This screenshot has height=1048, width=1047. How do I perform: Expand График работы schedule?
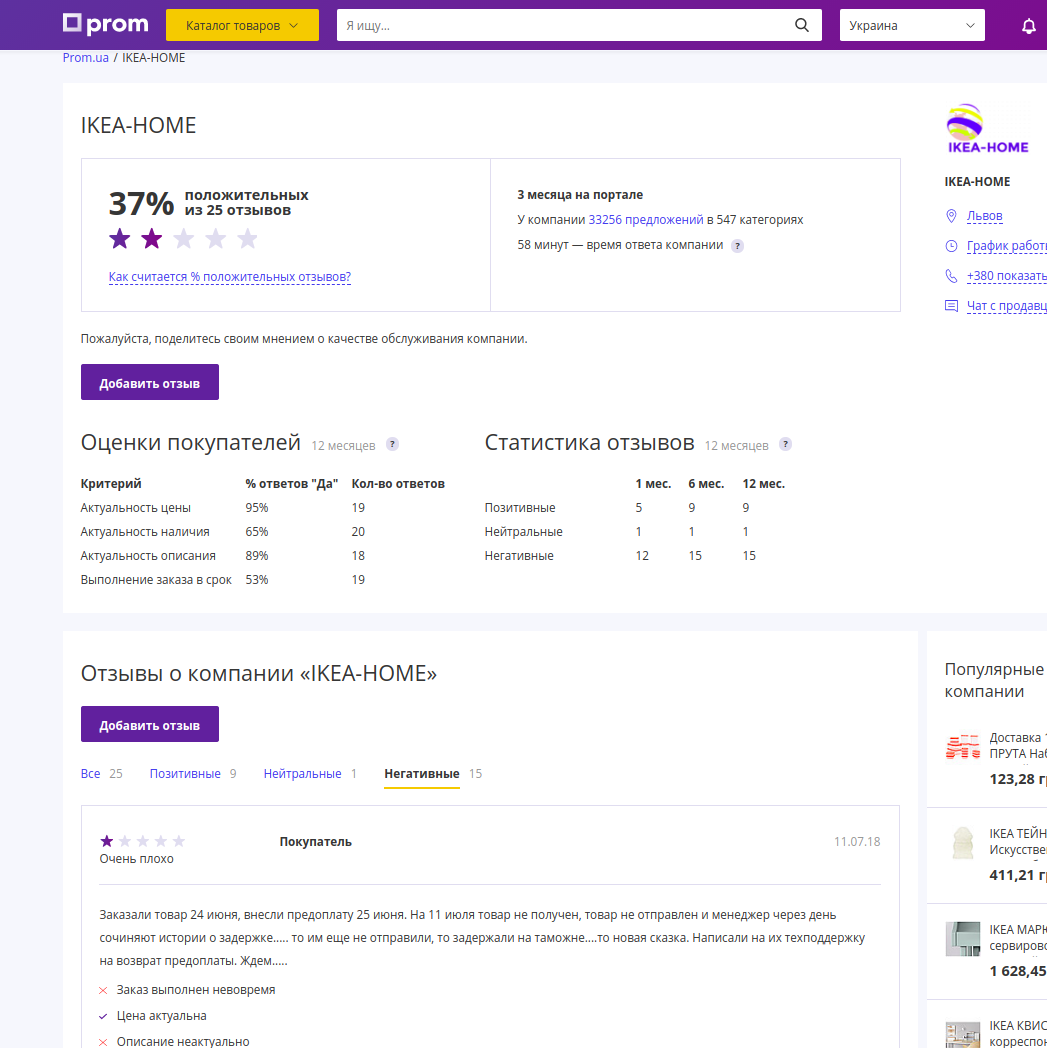[x=1005, y=246]
